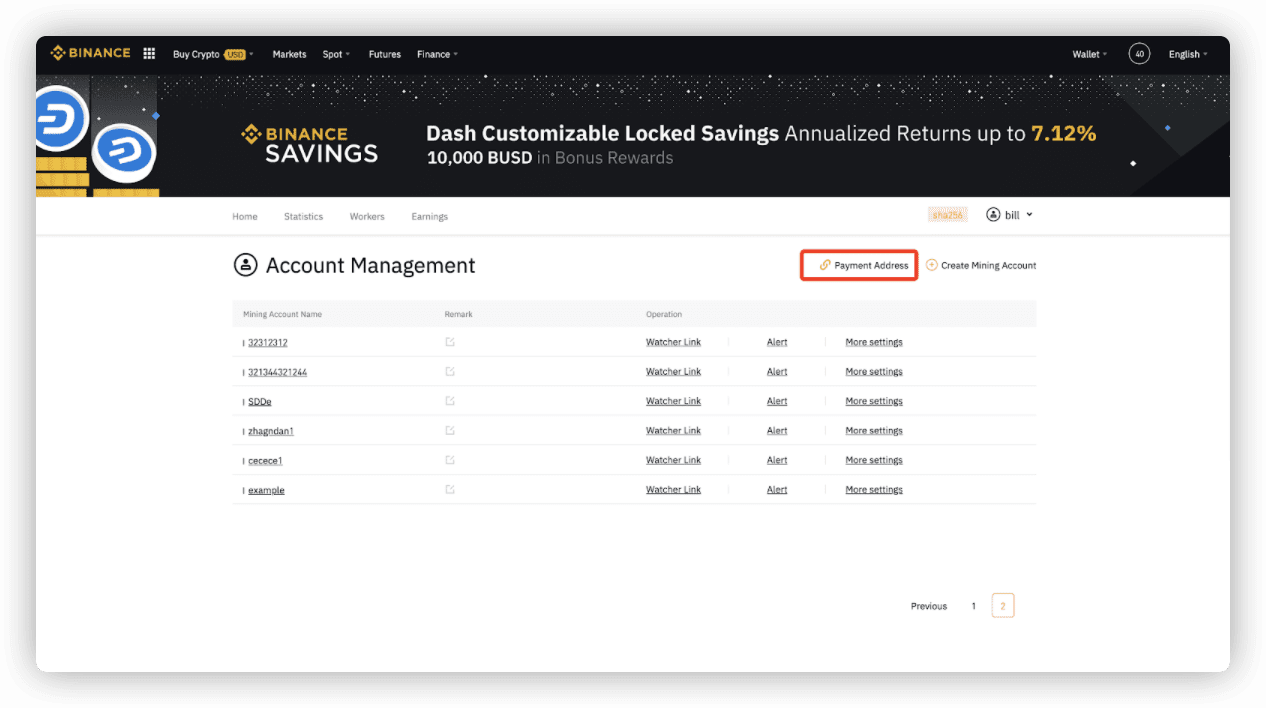Open Watcher Link for cecece1

point(673,460)
